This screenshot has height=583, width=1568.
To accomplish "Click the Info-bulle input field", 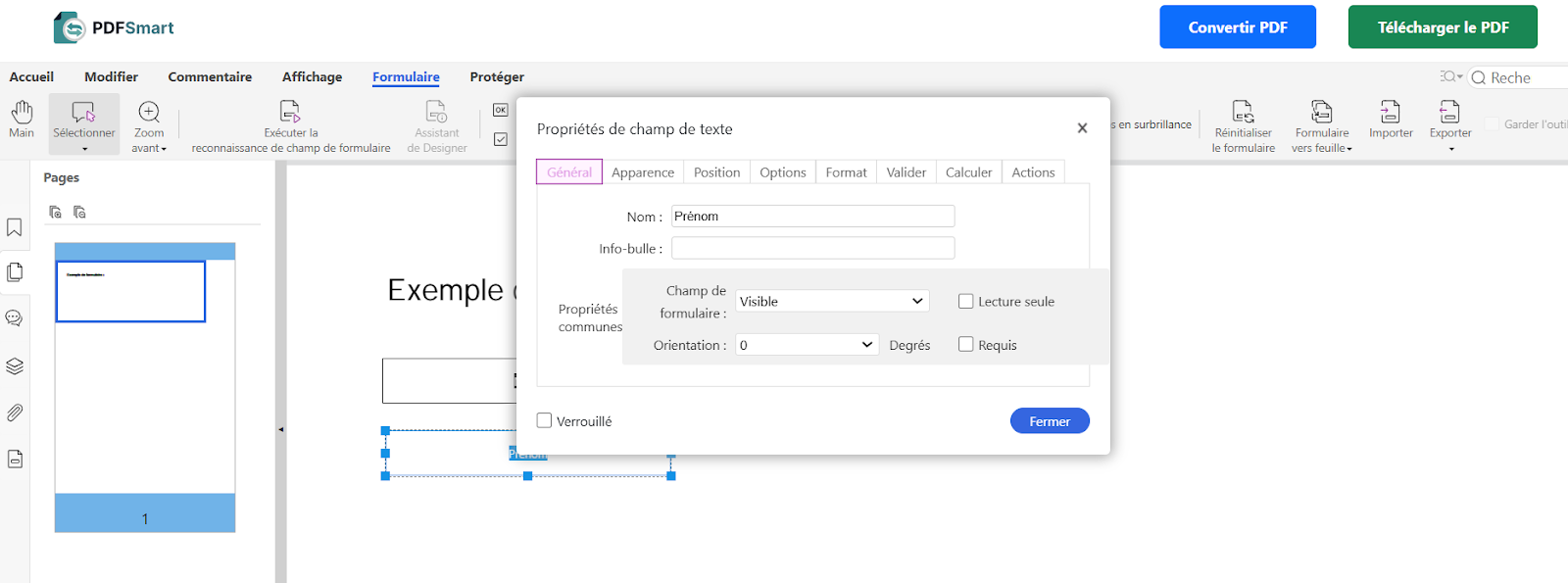I will pos(812,248).
